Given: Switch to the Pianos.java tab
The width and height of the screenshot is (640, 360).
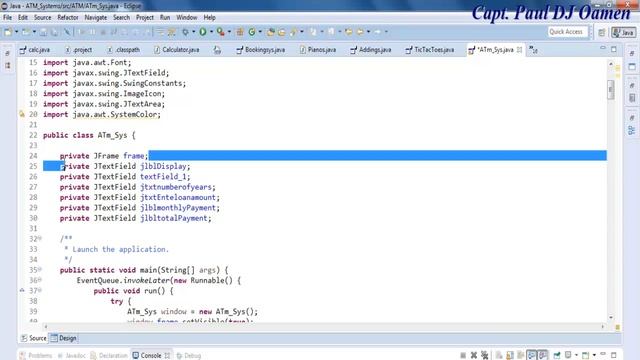Looking at the screenshot, I should [318, 50].
